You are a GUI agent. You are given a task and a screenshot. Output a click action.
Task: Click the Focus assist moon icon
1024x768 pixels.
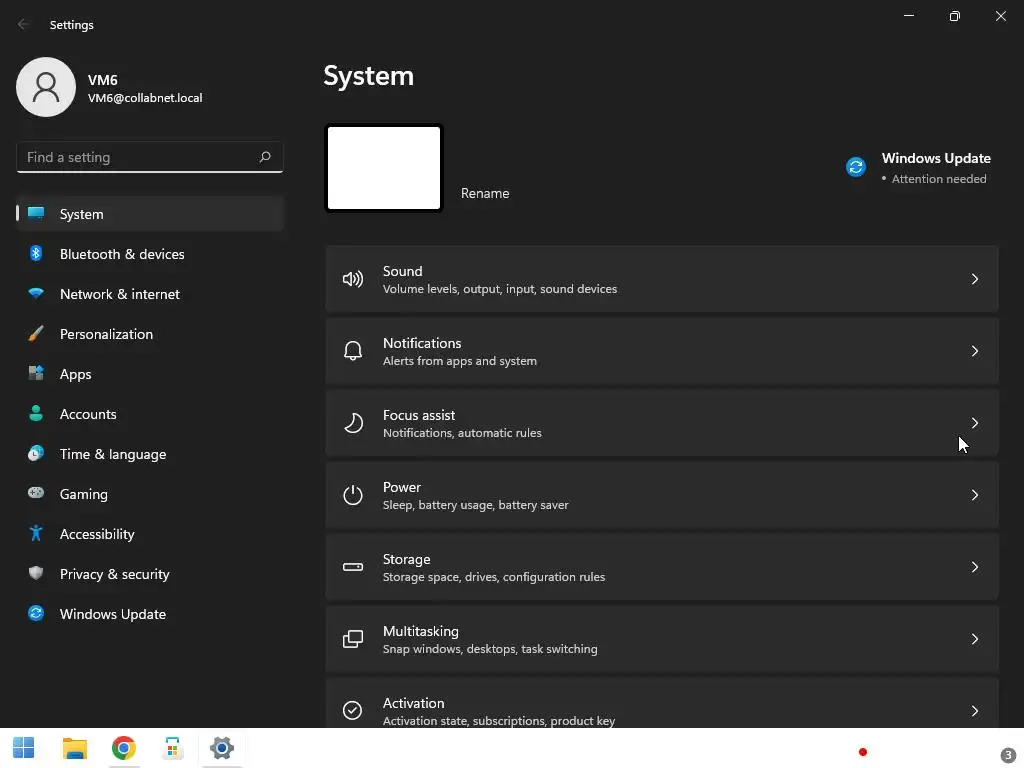[353, 423]
